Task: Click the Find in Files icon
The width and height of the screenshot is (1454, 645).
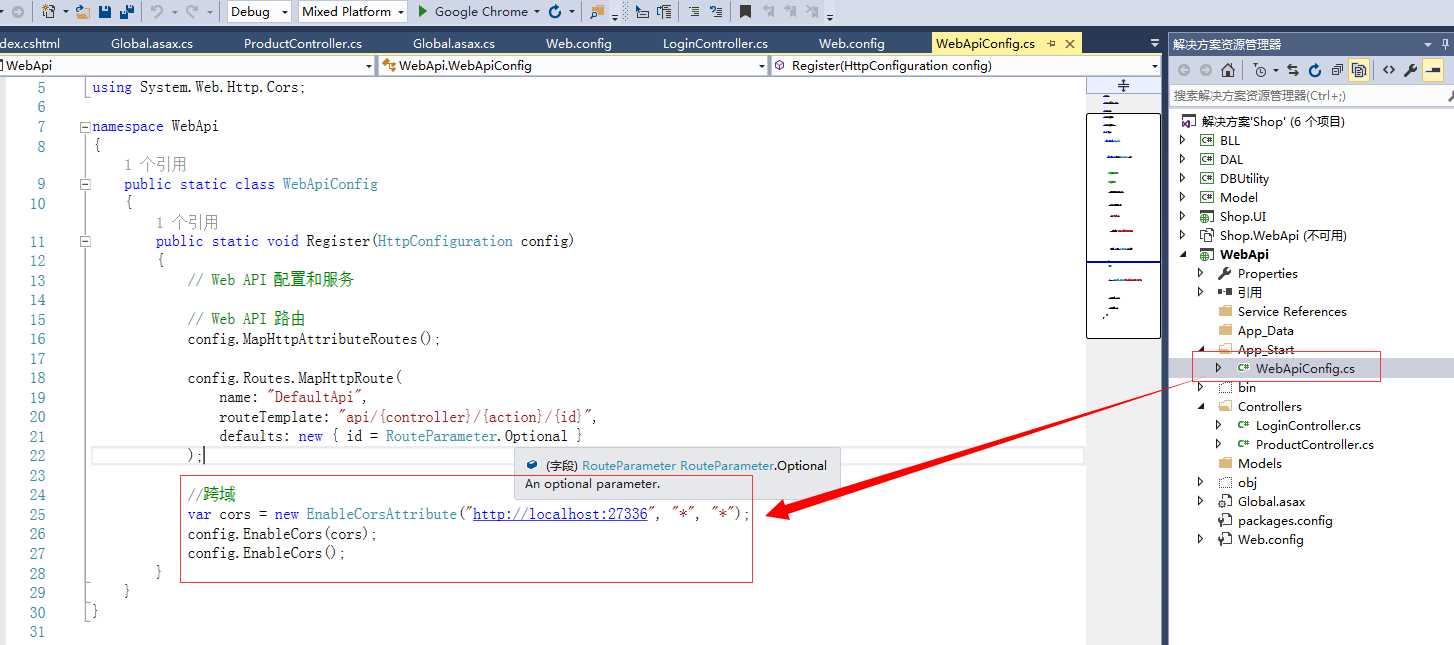Action: pos(597,12)
